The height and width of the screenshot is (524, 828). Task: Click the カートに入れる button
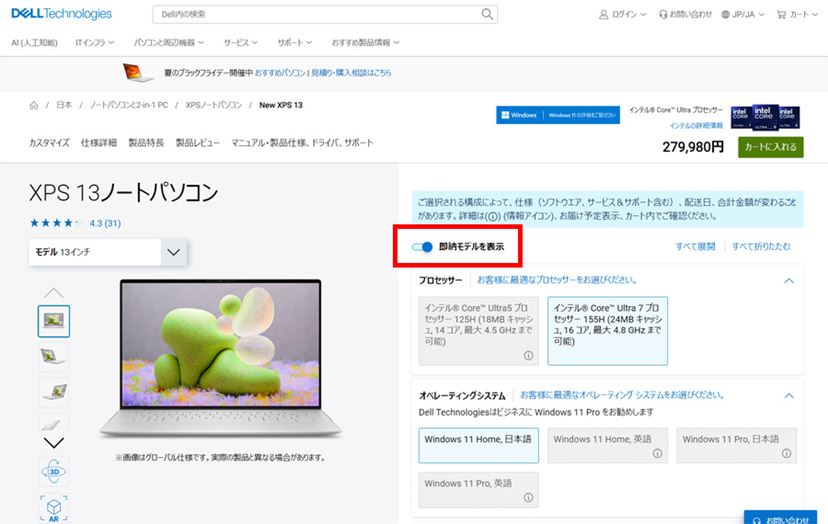coord(770,147)
